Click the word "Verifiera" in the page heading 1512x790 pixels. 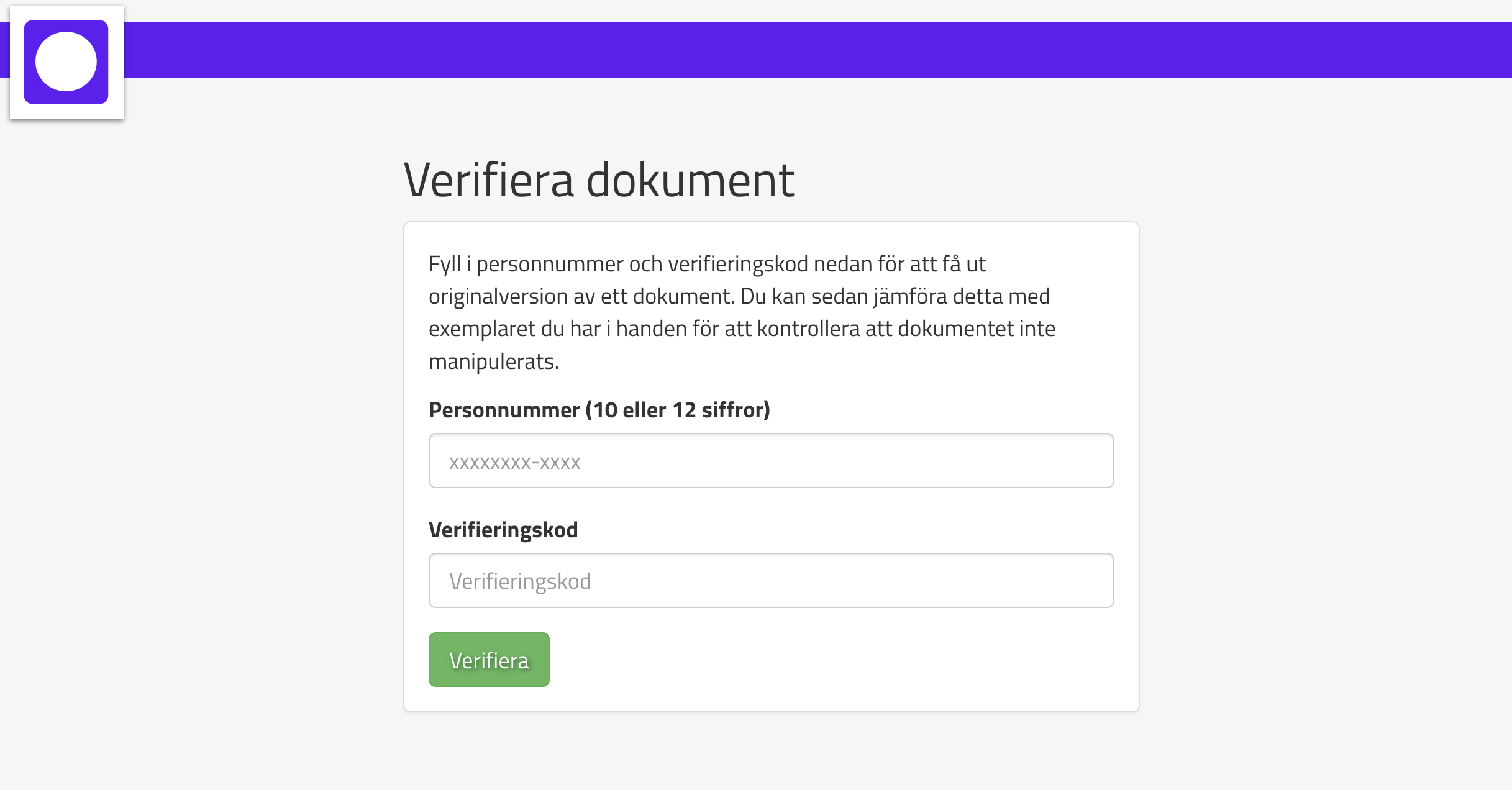(488, 180)
